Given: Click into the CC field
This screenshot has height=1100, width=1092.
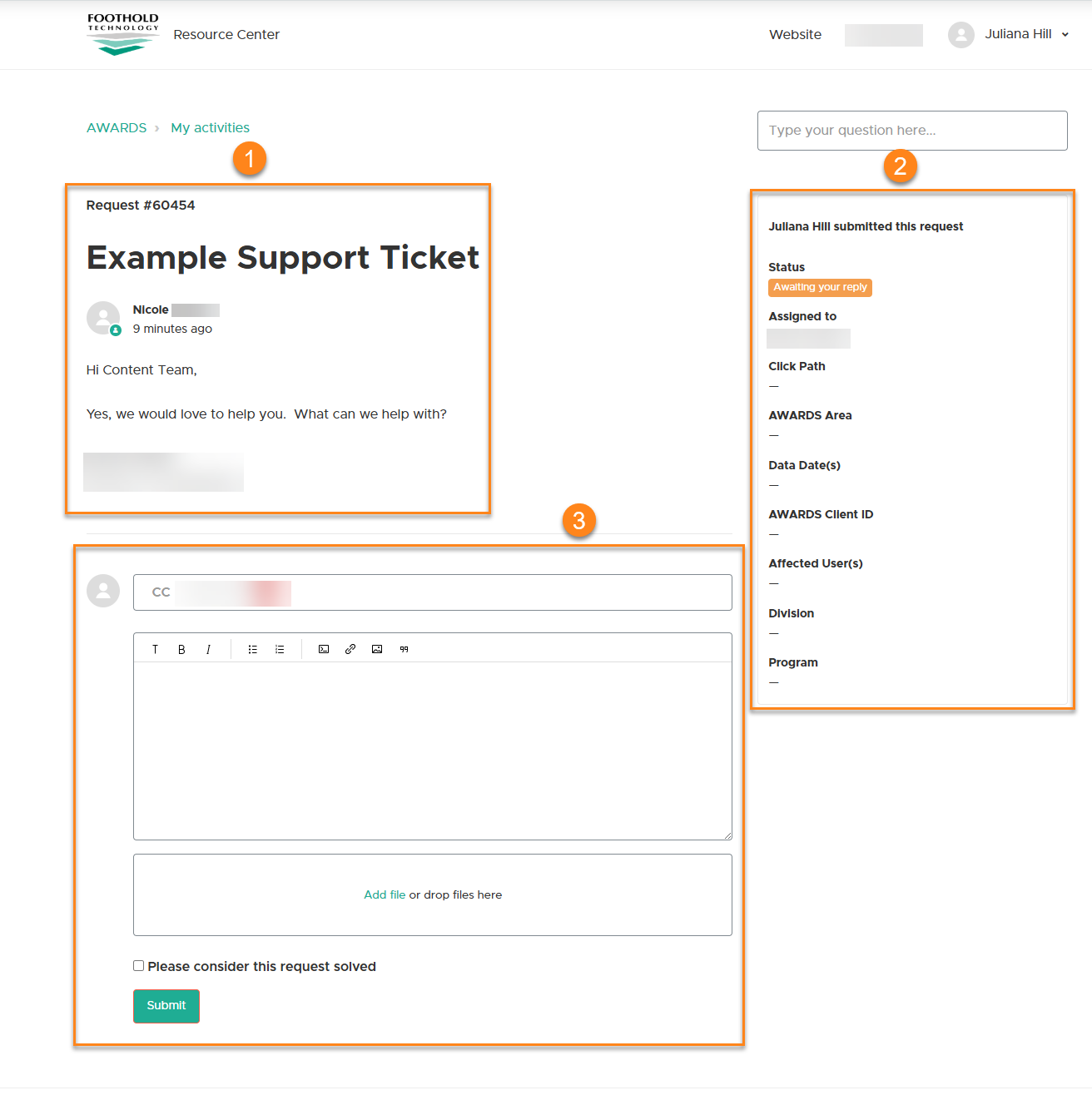Looking at the screenshot, I should coord(499,592).
